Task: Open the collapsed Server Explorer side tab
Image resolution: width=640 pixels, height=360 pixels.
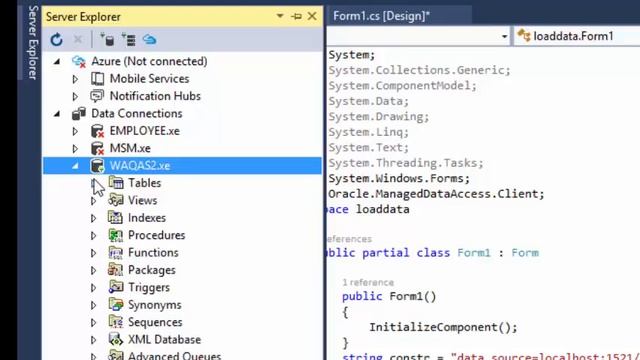Action: [33, 42]
